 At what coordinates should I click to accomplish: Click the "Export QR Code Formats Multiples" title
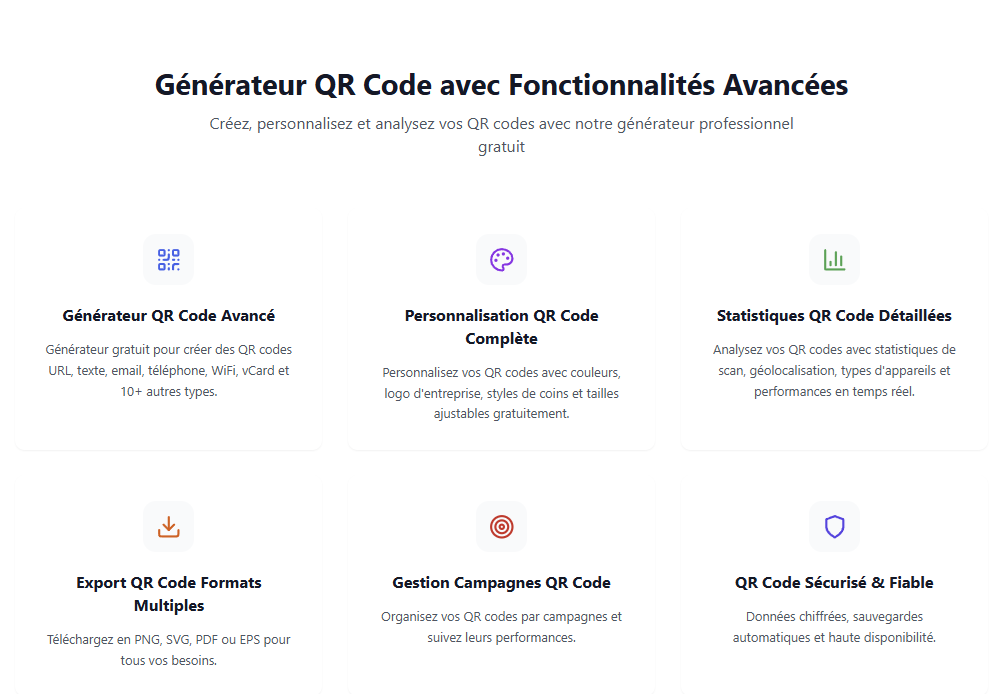(x=168, y=594)
